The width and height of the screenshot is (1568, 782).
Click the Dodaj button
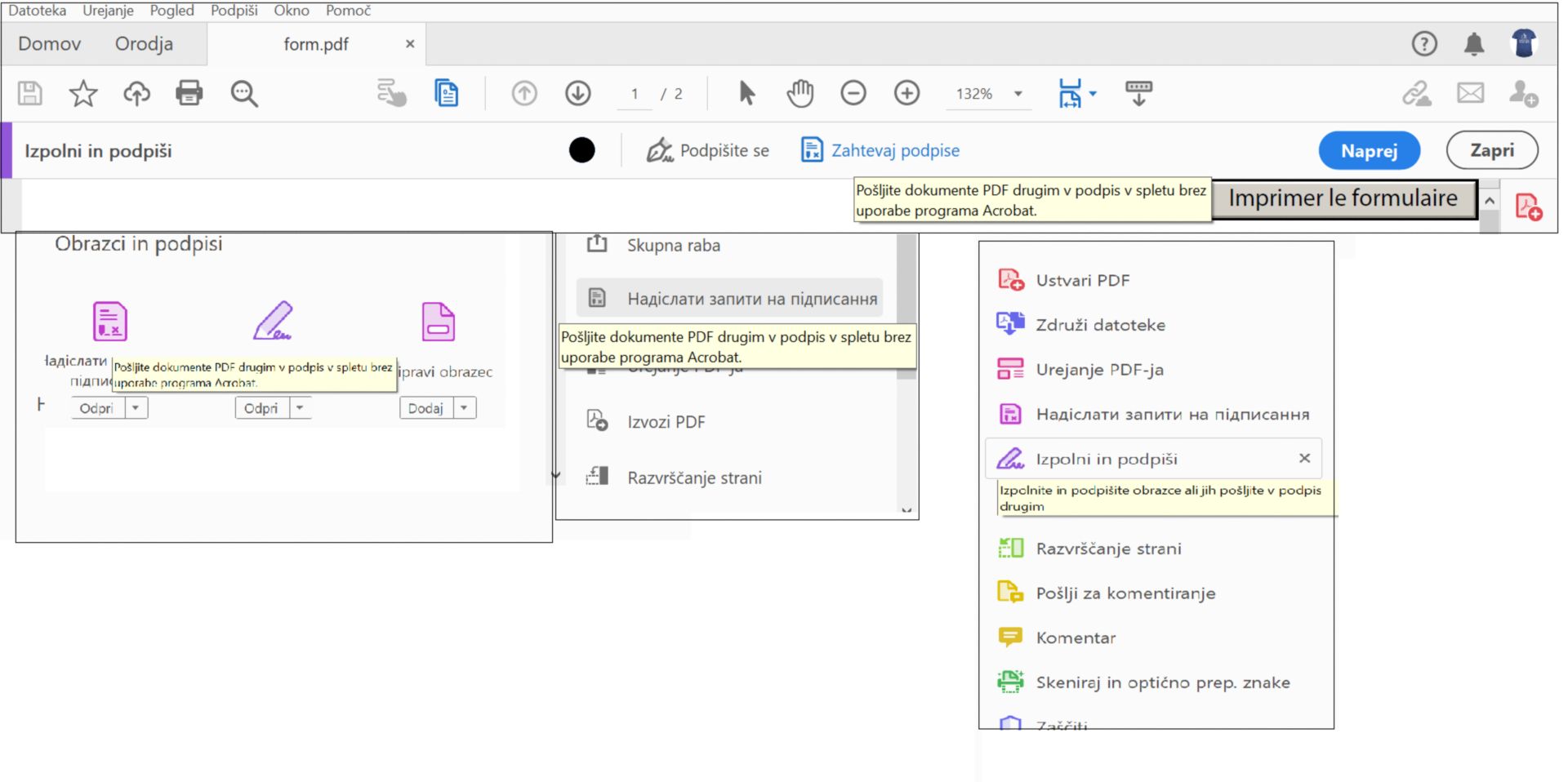pyautogui.click(x=426, y=407)
